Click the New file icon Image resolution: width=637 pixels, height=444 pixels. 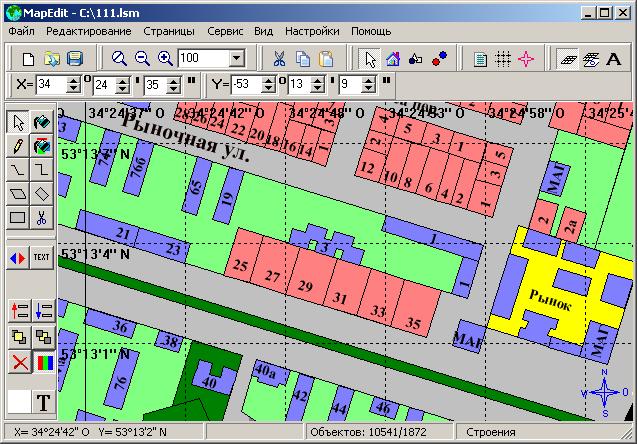point(29,59)
